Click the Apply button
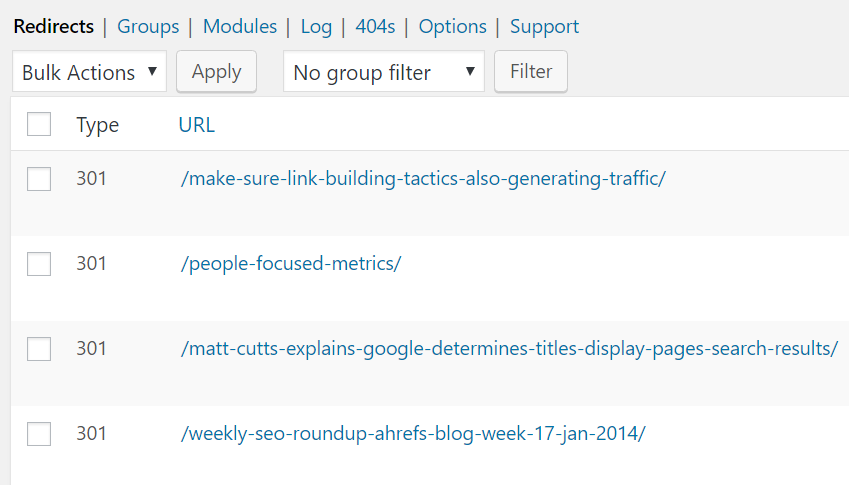Screen dimensions: 849x485 (x=217, y=71)
